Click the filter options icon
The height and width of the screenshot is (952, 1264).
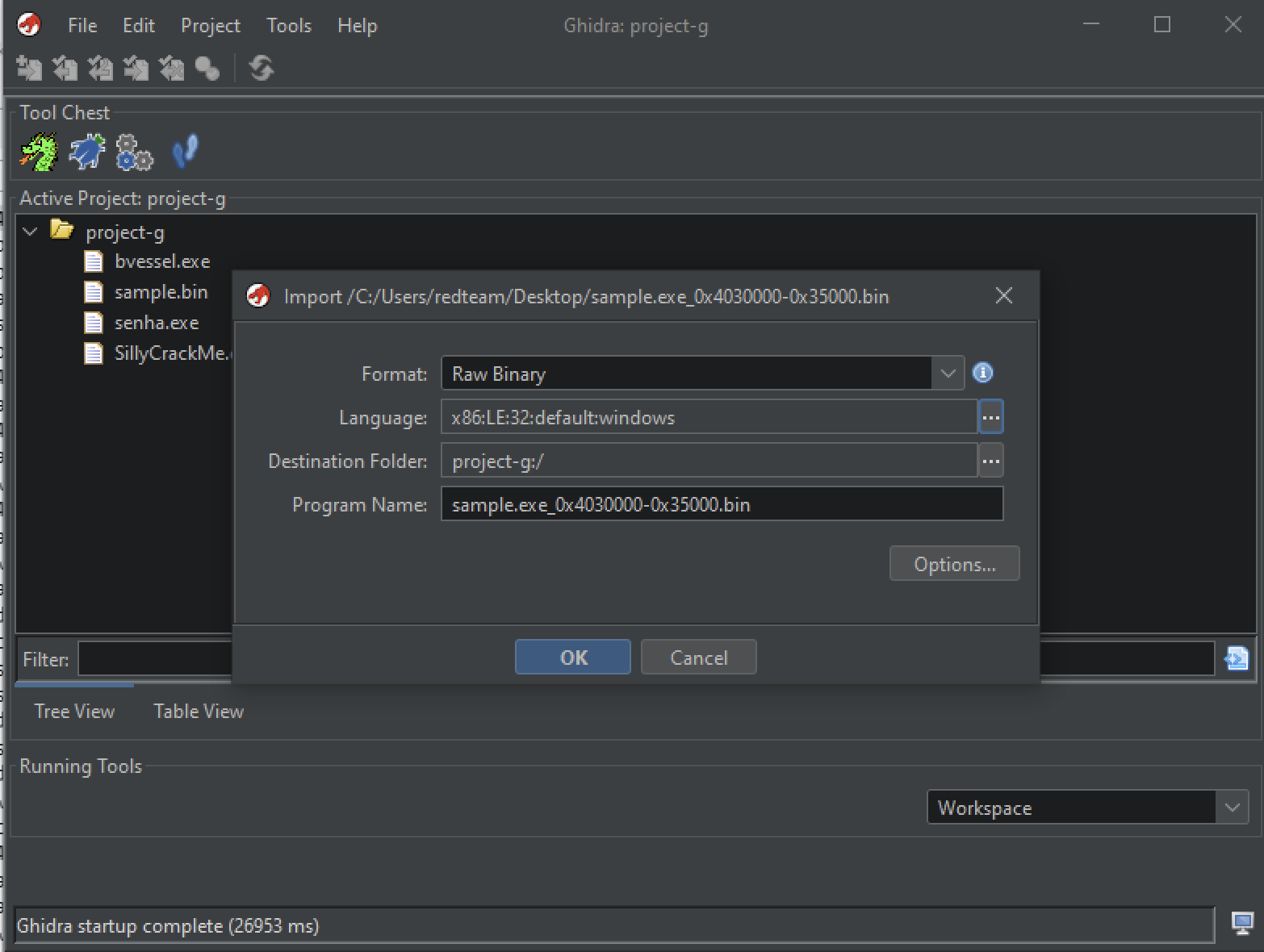(1236, 658)
